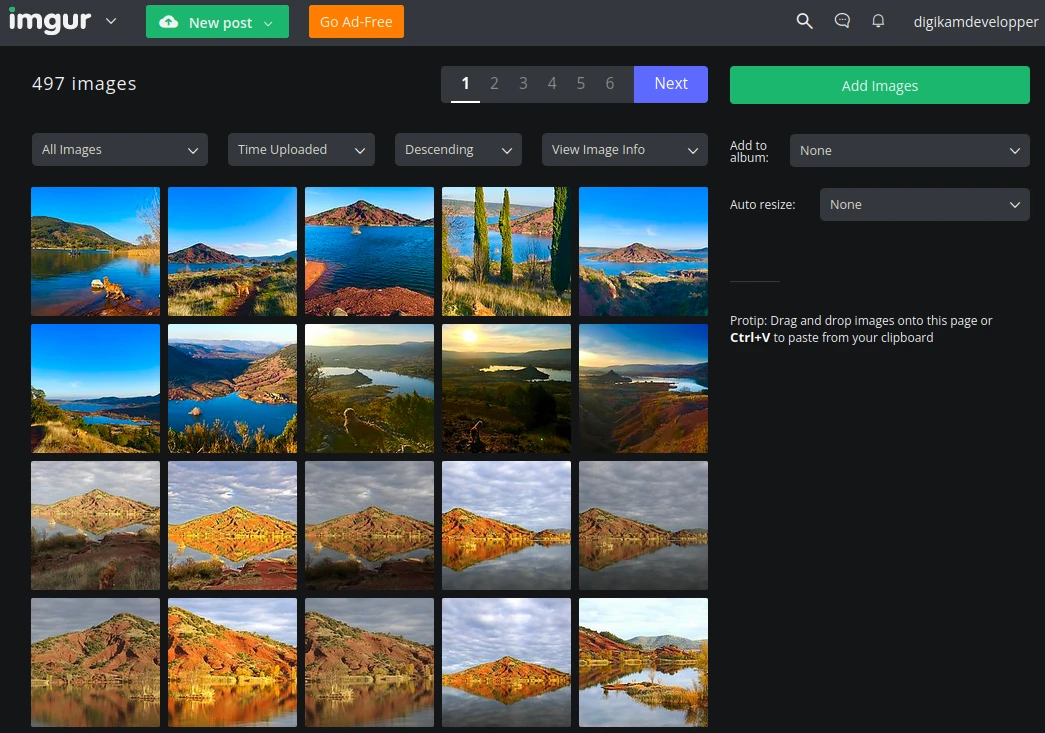Open the notifications bell icon
Image resolution: width=1045 pixels, height=733 pixels.
click(x=878, y=21)
